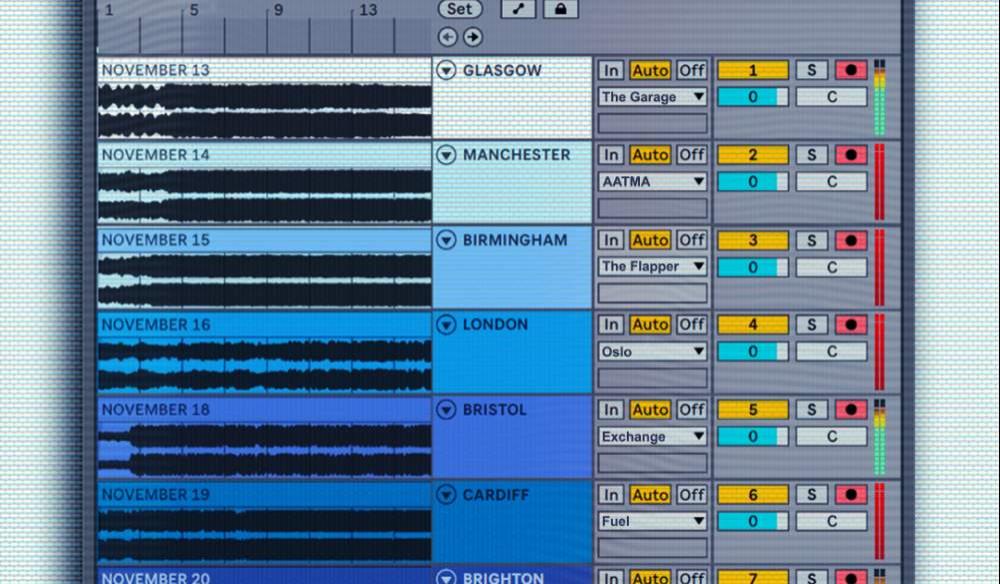Fold the BRIGHTON track
The height and width of the screenshot is (584, 1000).
click(x=446, y=577)
